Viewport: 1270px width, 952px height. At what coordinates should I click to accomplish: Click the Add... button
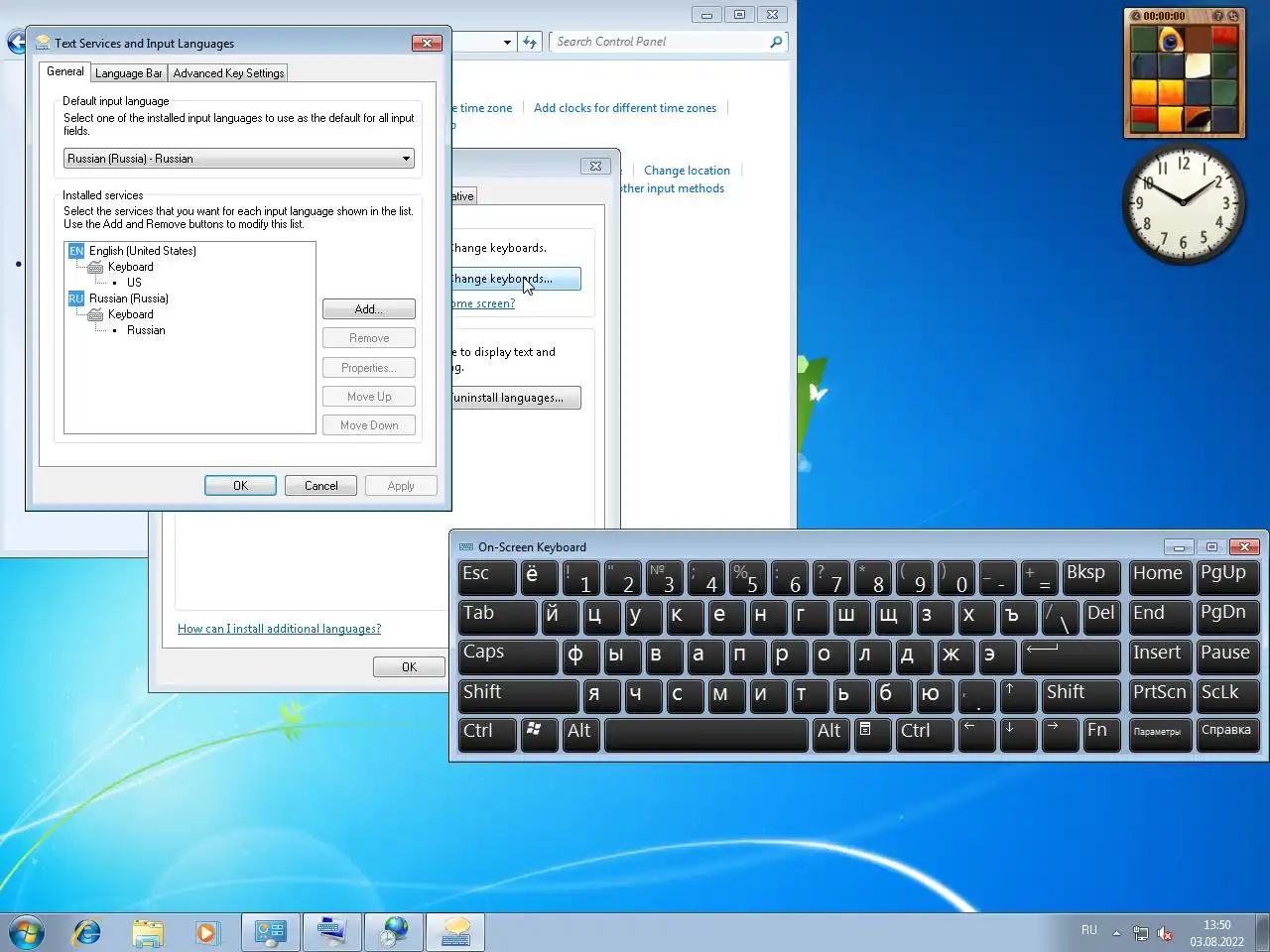369,309
